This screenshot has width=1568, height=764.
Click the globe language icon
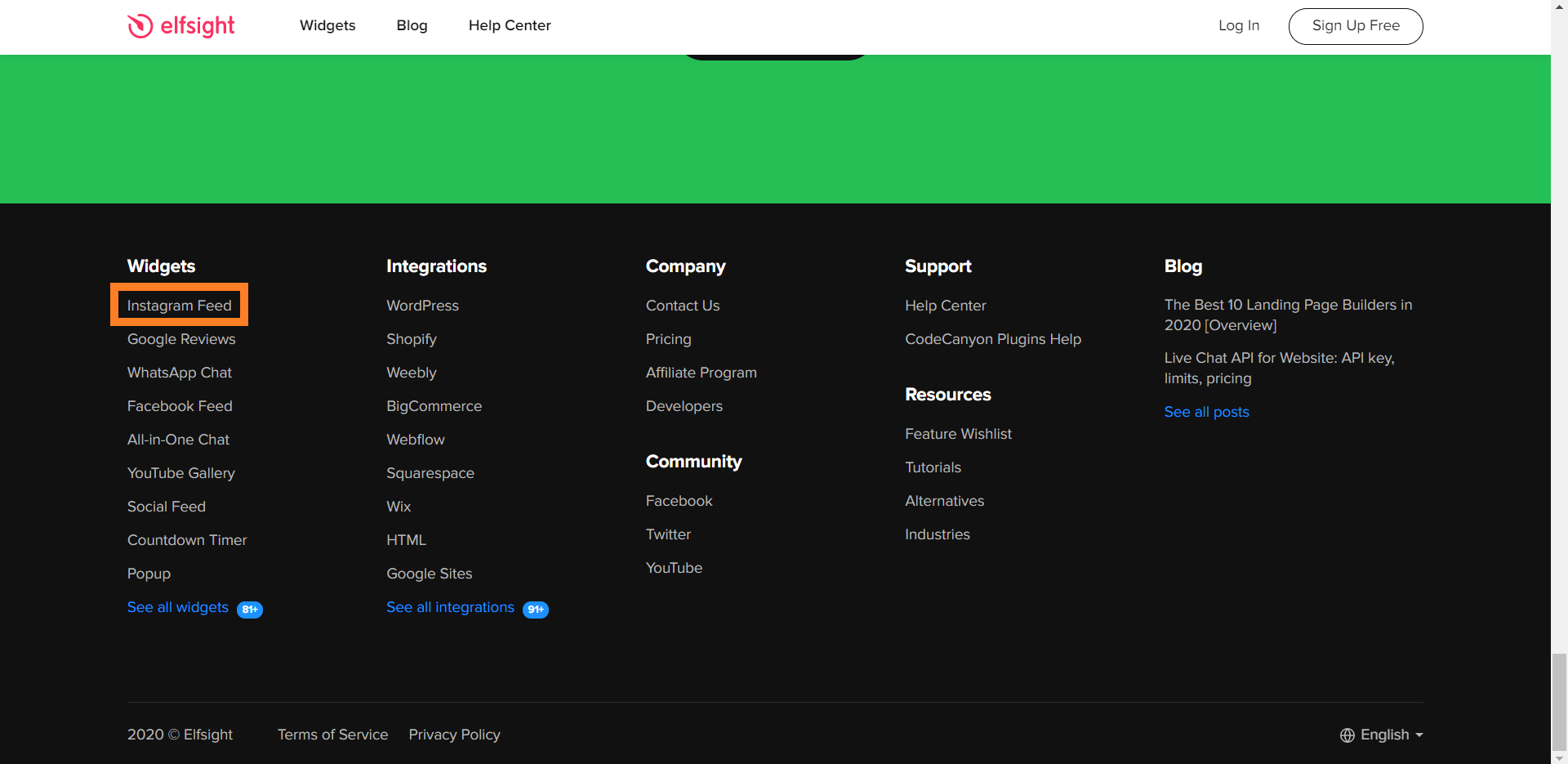point(1347,735)
